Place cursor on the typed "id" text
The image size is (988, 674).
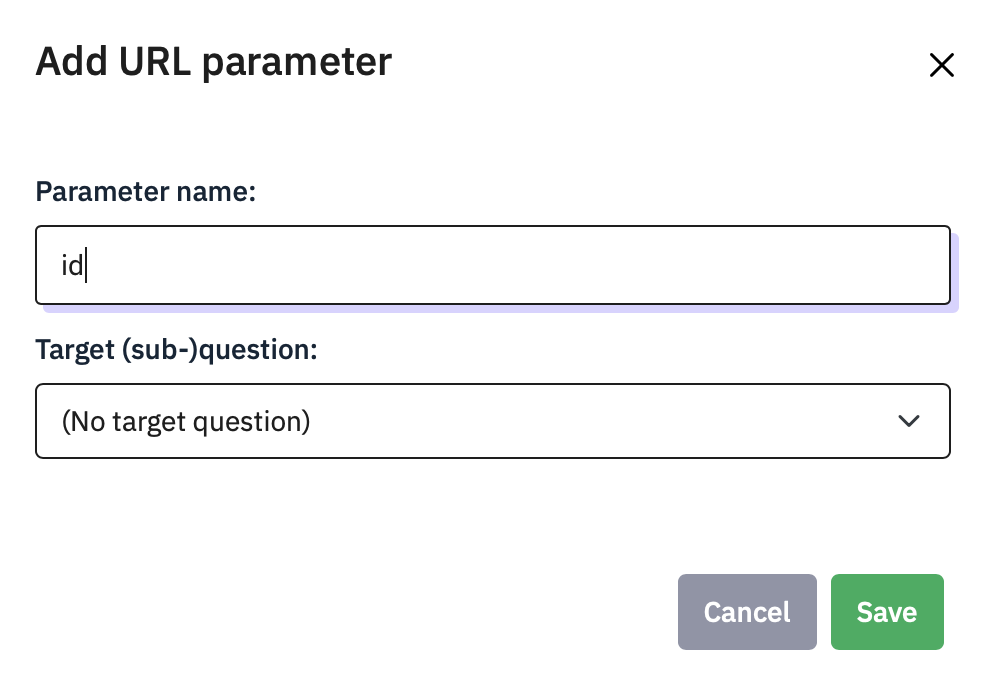point(72,267)
